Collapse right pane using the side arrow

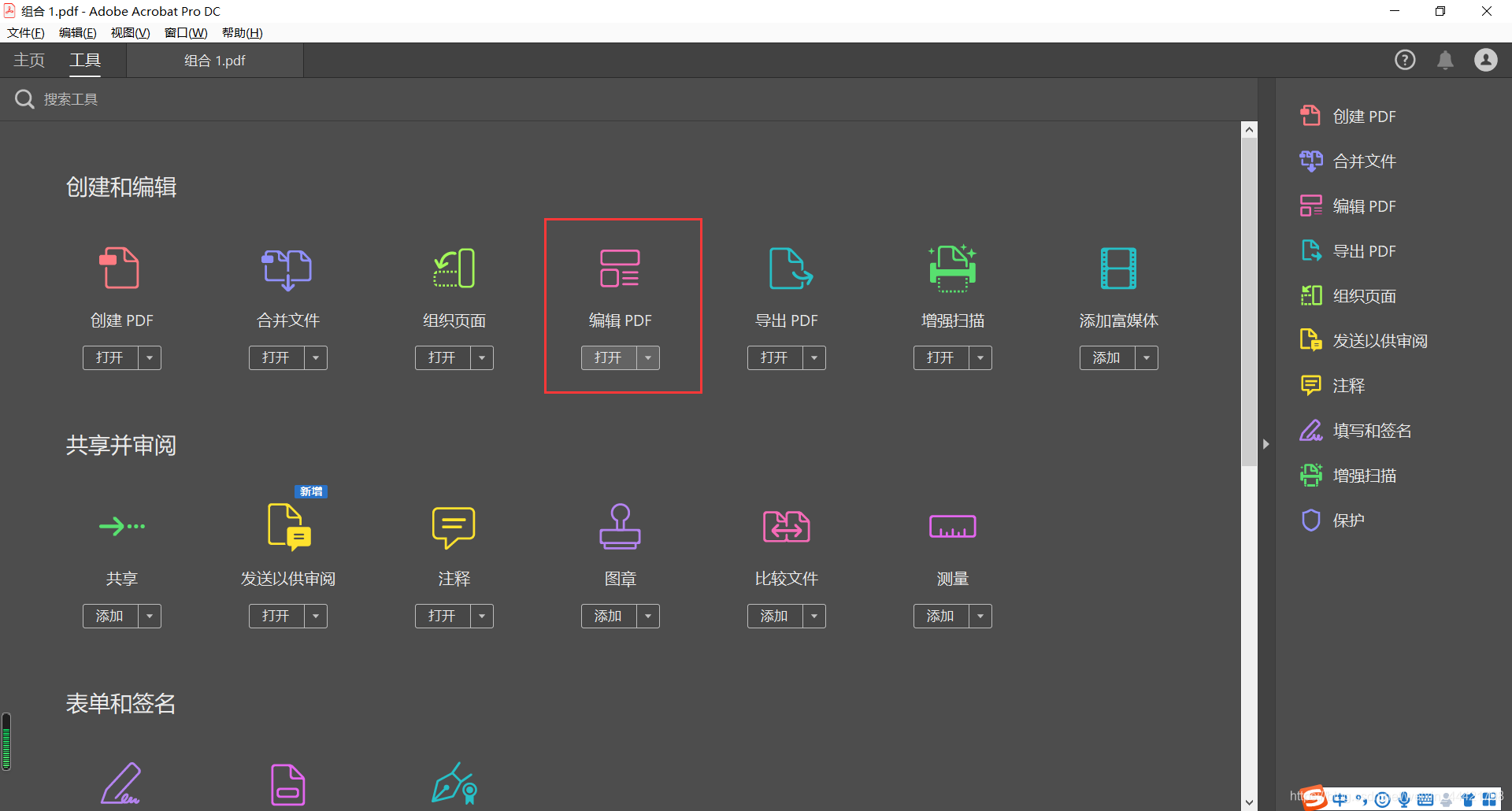(x=1266, y=444)
